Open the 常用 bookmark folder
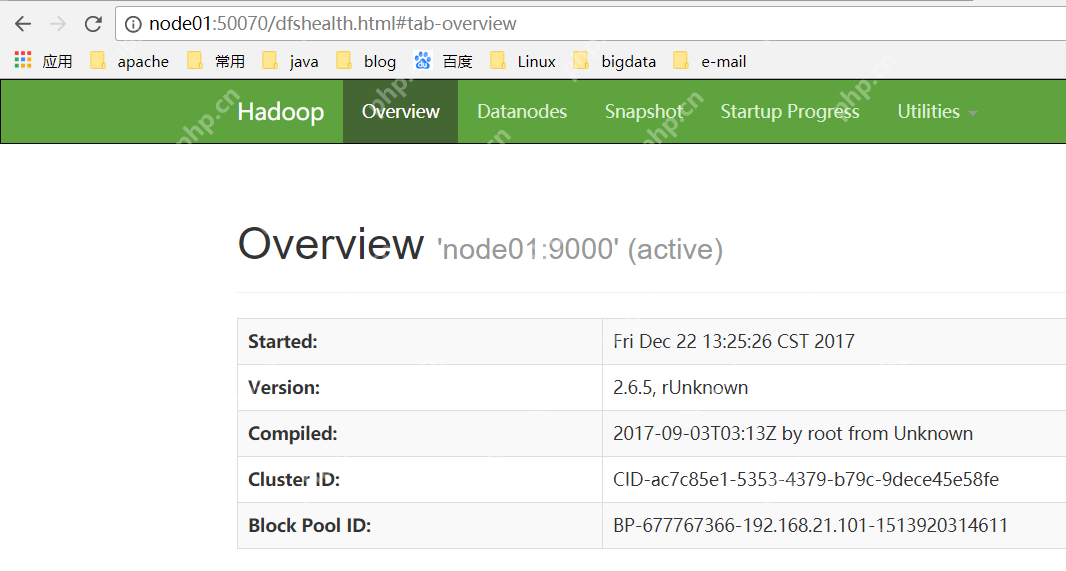 216,61
